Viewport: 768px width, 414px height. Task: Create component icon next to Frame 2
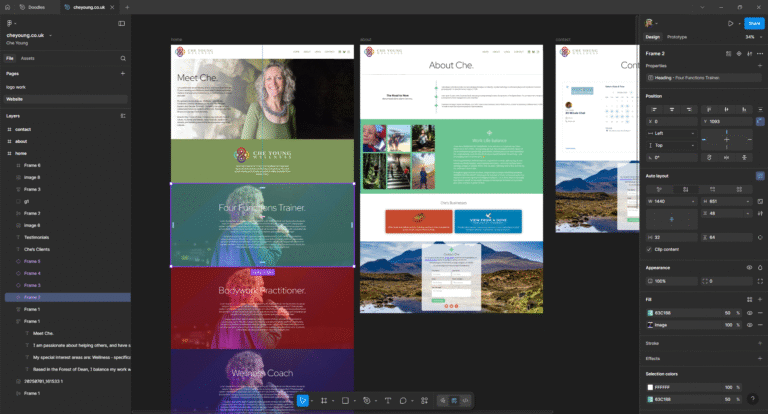point(739,53)
